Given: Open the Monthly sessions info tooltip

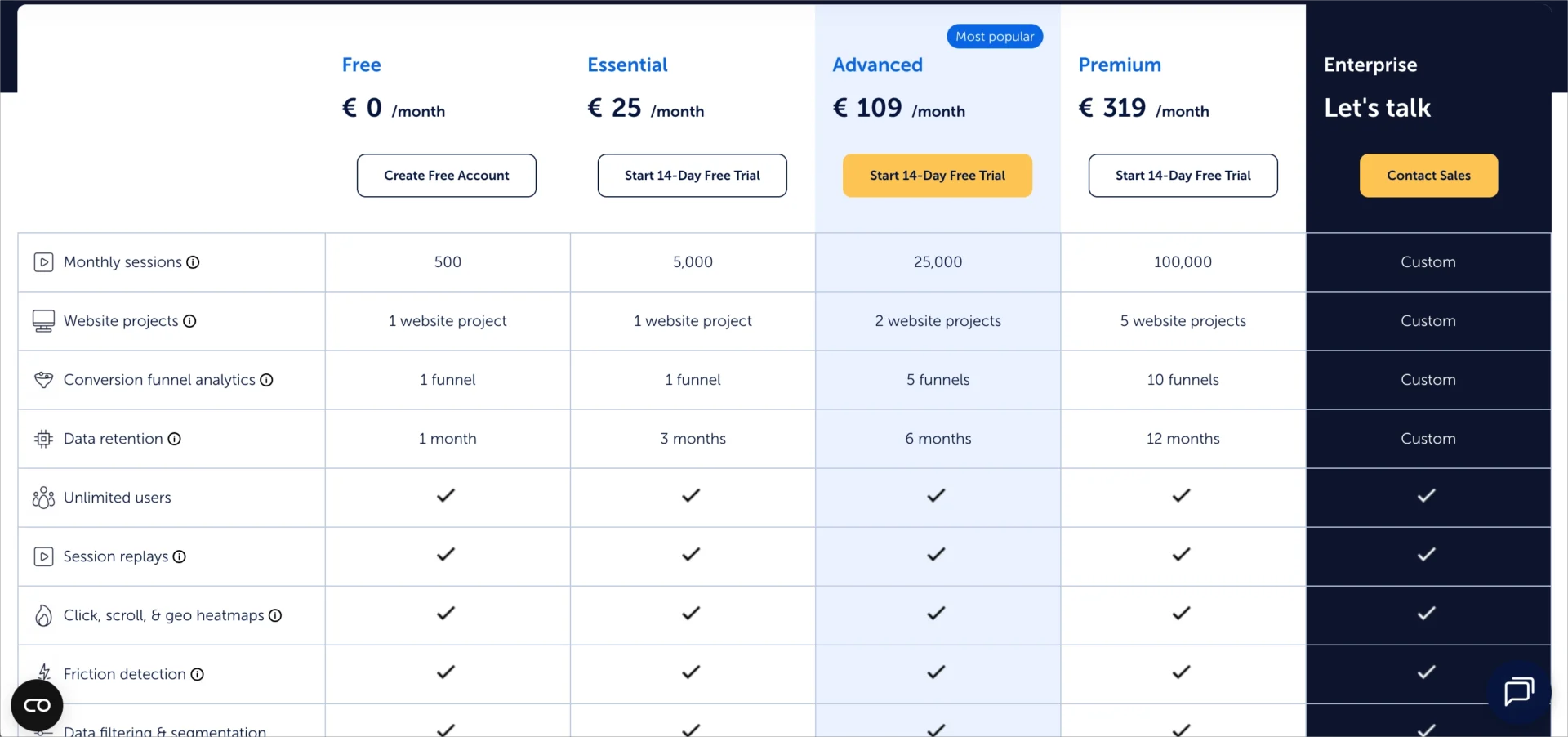Looking at the screenshot, I should click(x=193, y=262).
